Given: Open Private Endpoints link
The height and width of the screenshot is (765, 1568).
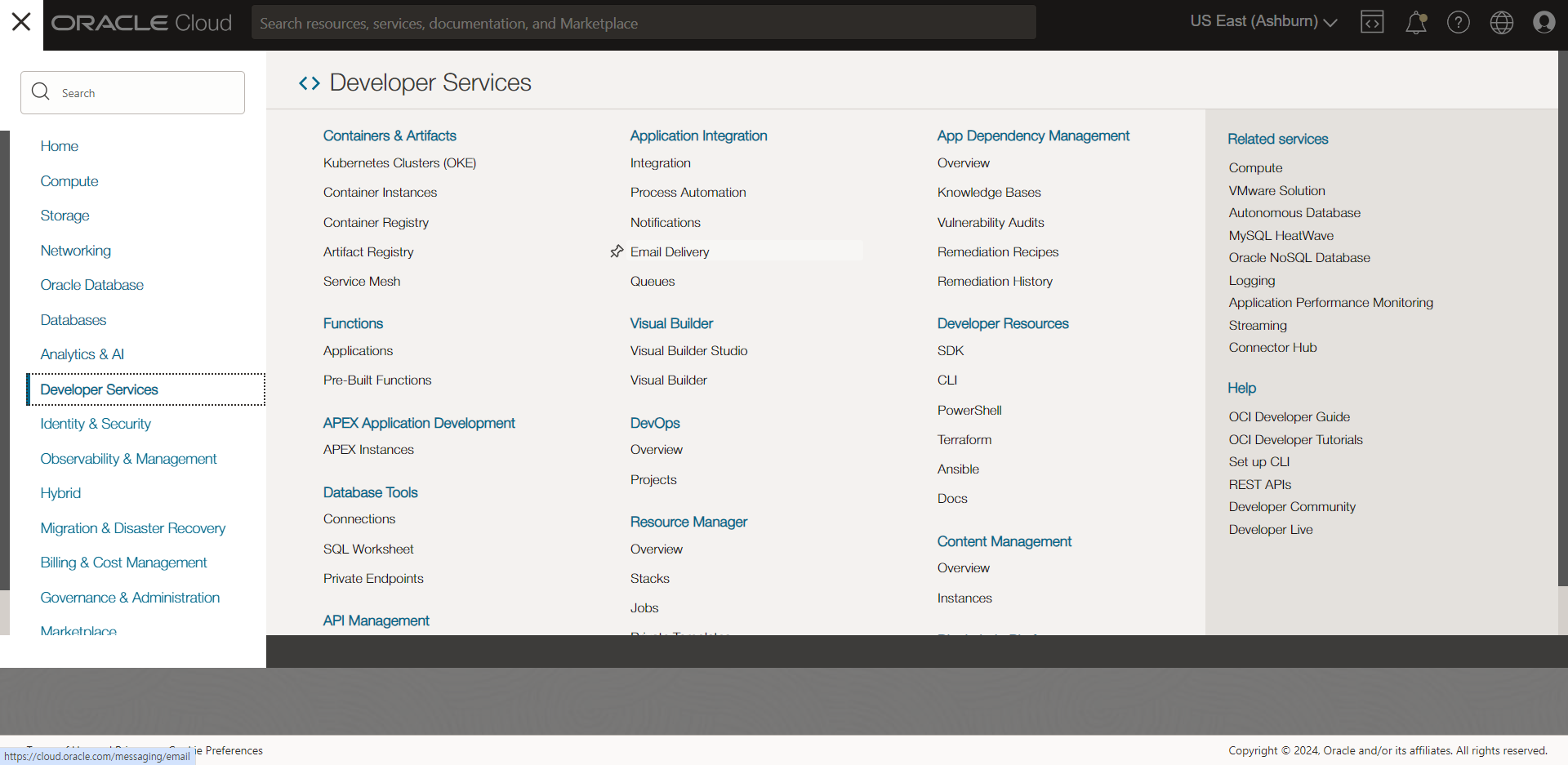Looking at the screenshot, I should click(x=373, y=578).
